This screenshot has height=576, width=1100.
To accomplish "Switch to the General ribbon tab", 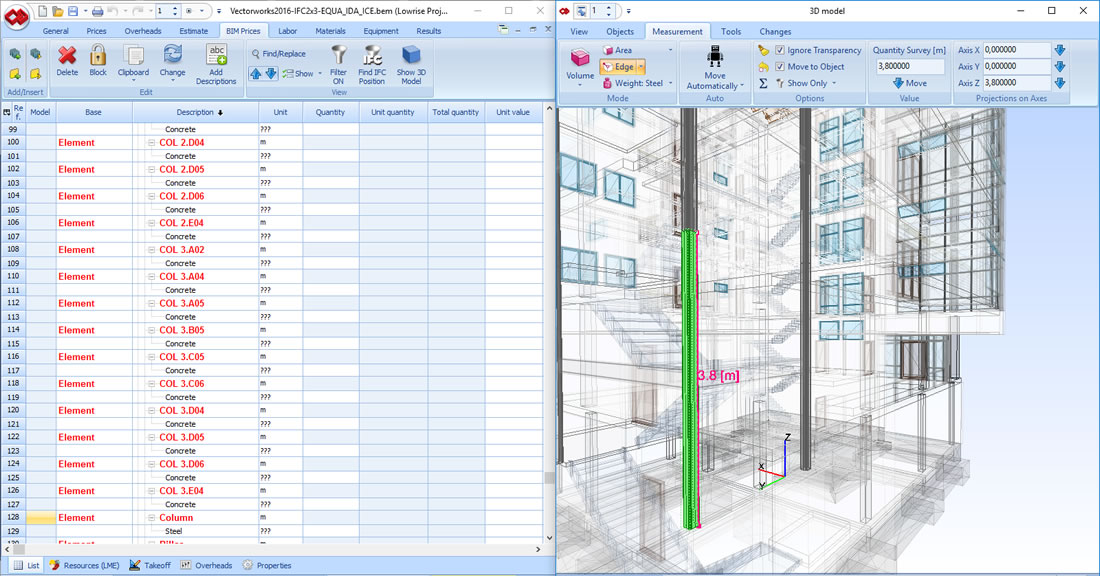I will [55, 31].
